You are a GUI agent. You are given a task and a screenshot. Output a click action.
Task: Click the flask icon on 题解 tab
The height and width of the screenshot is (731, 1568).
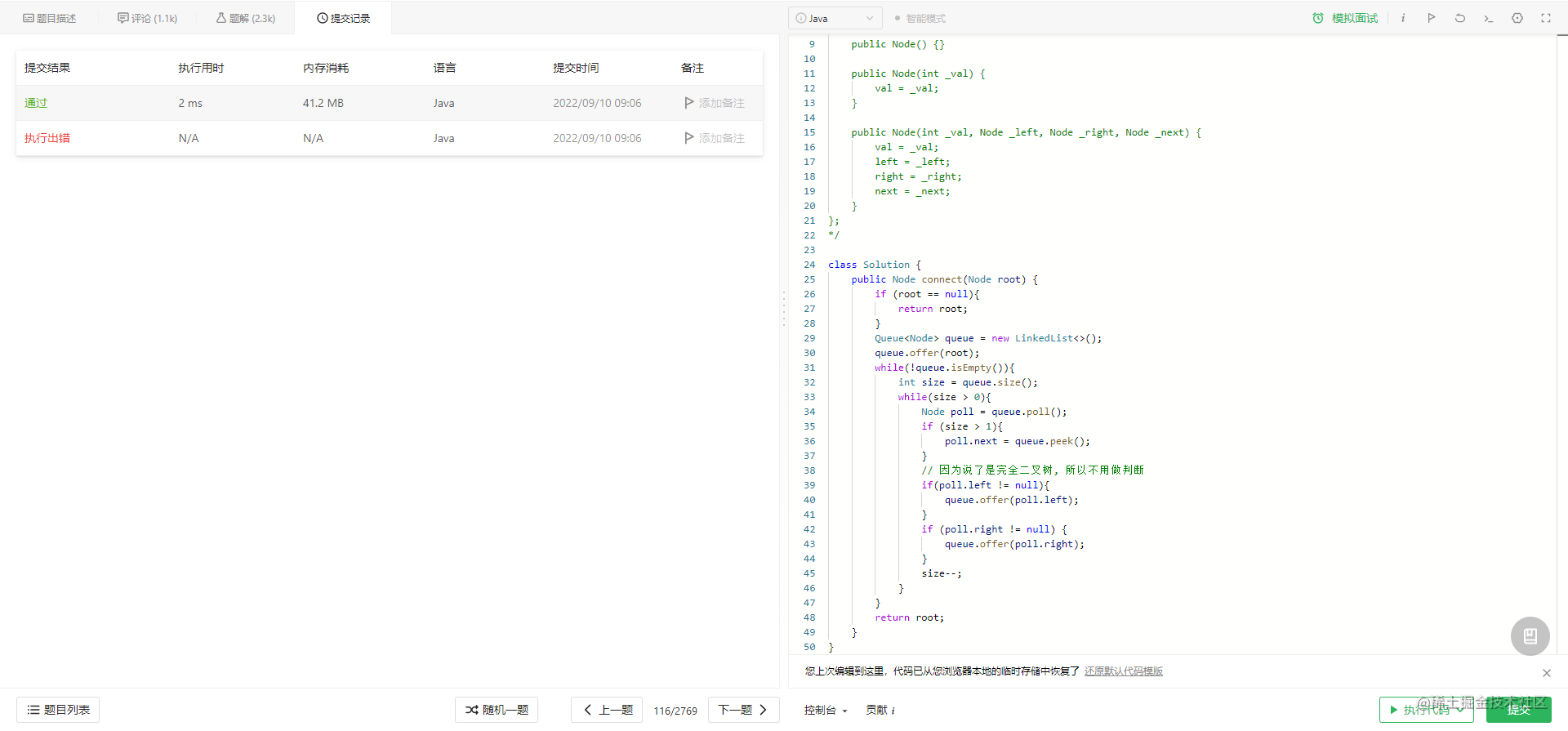pyautogui.click(x=221, y=18)
